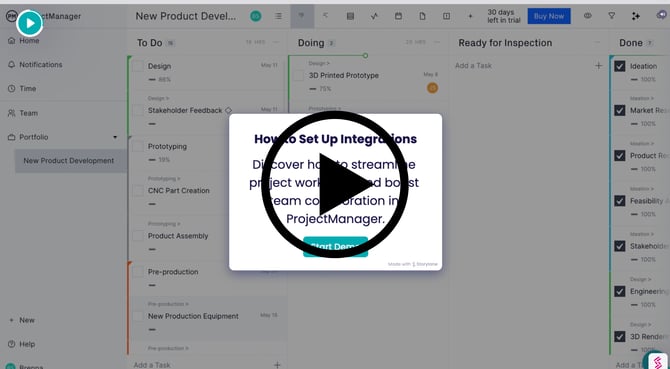Screen dimensions: 670x369
Task: Click the Pre-production breadcrumb above New Production Equipment
Action: (168, 304)
